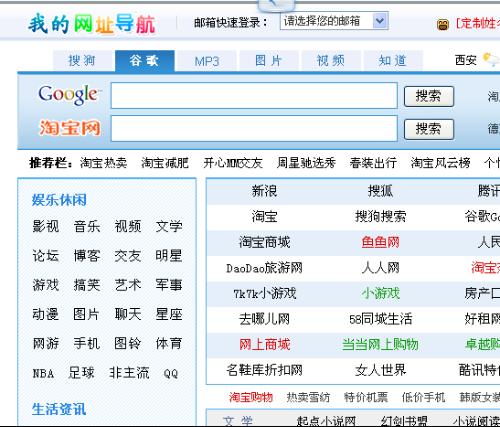
Task: Focus the Google search input field
Action: pos(254,96)
